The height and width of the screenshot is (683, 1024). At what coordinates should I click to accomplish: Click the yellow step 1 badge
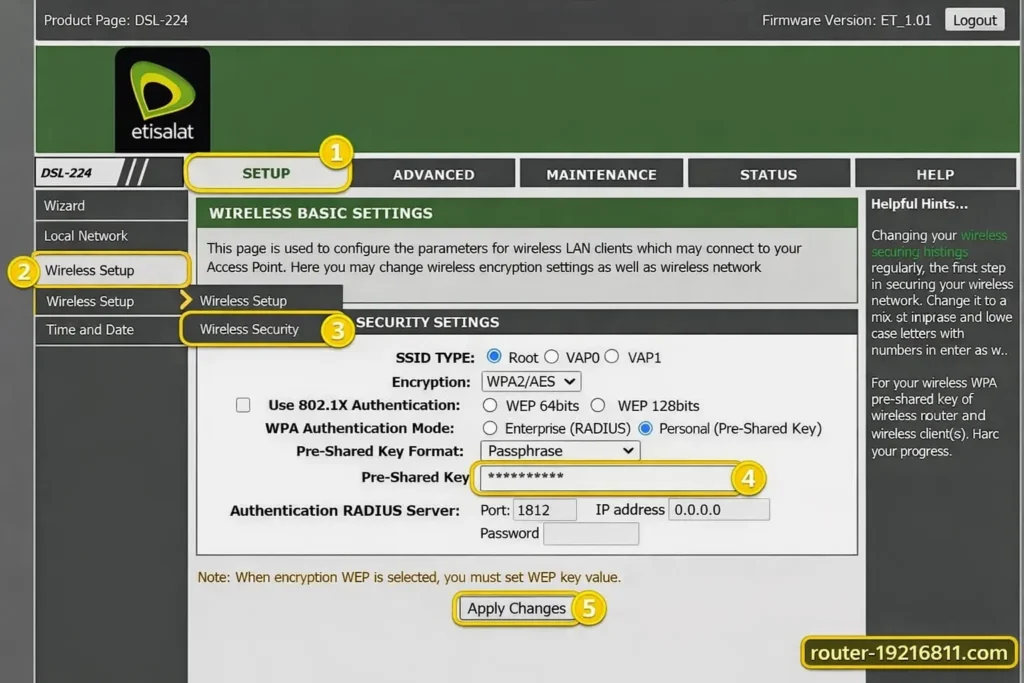click(x=336, y=152)
